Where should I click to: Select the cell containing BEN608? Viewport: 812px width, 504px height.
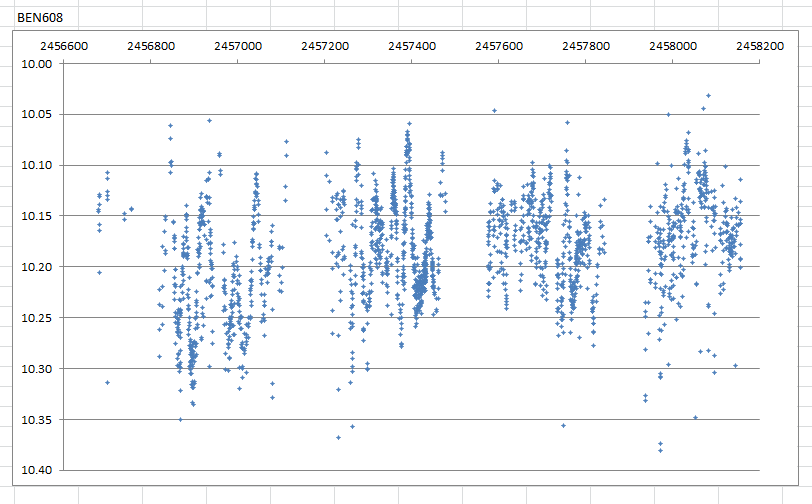click(40, 18)
